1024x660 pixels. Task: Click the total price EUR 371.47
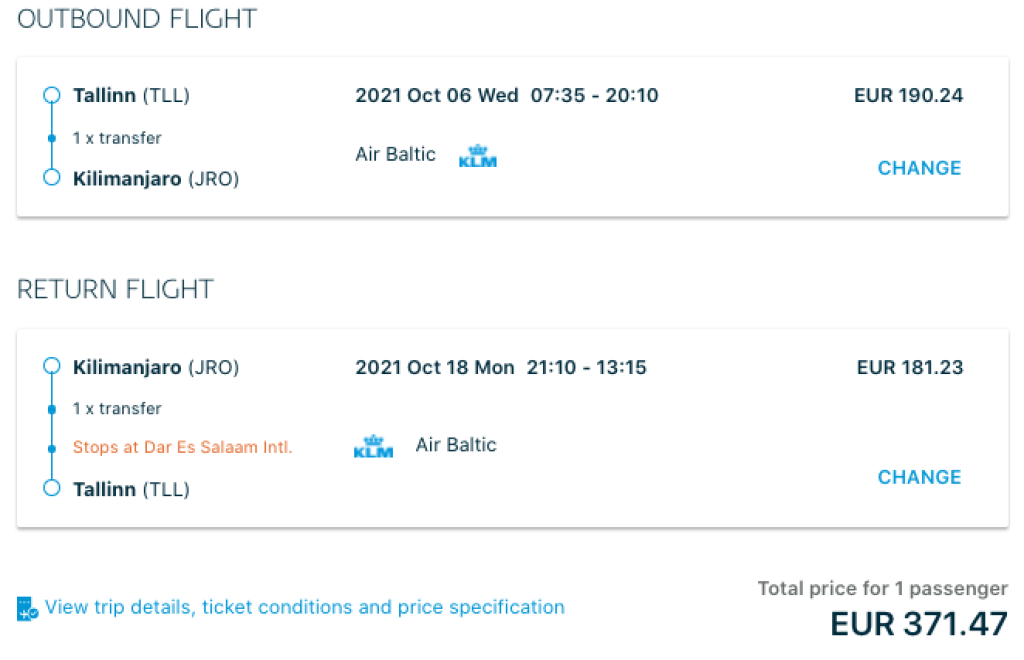918,623
